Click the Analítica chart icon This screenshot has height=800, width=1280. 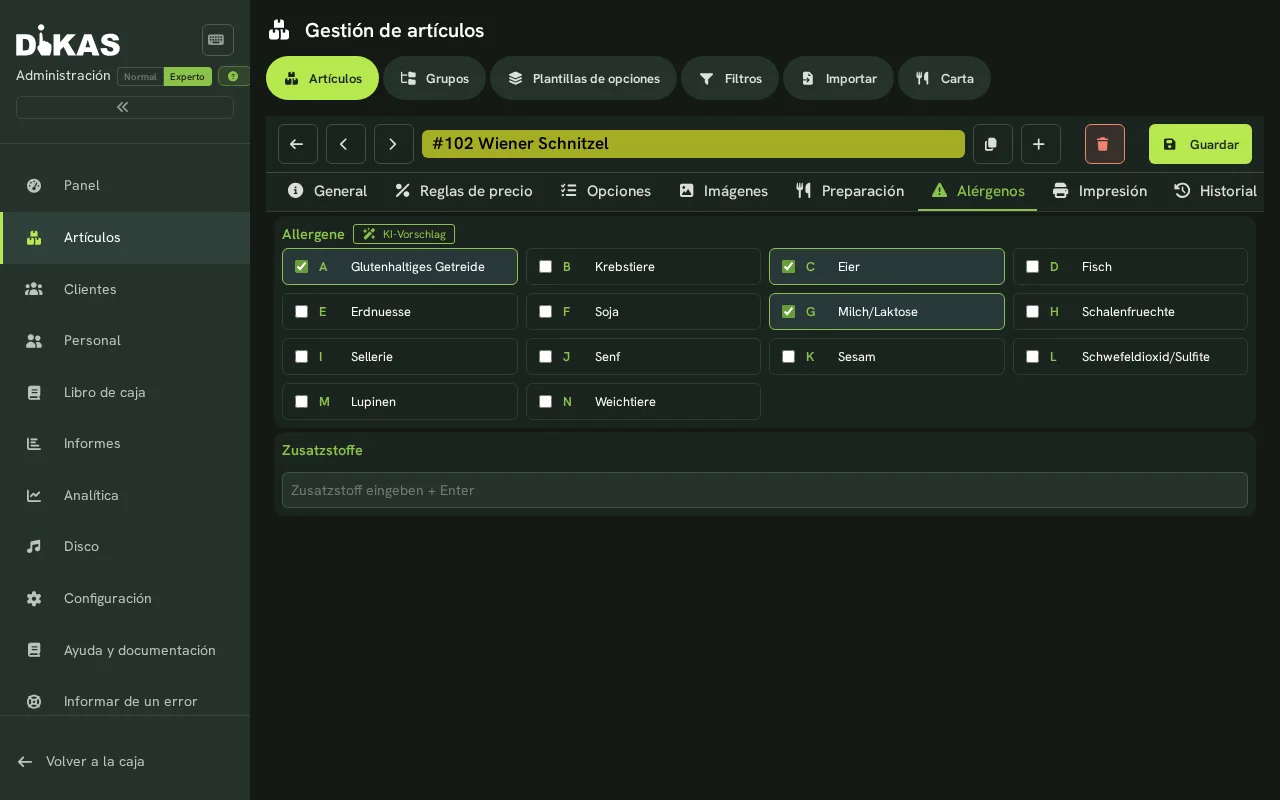click(x=34, y=495)
